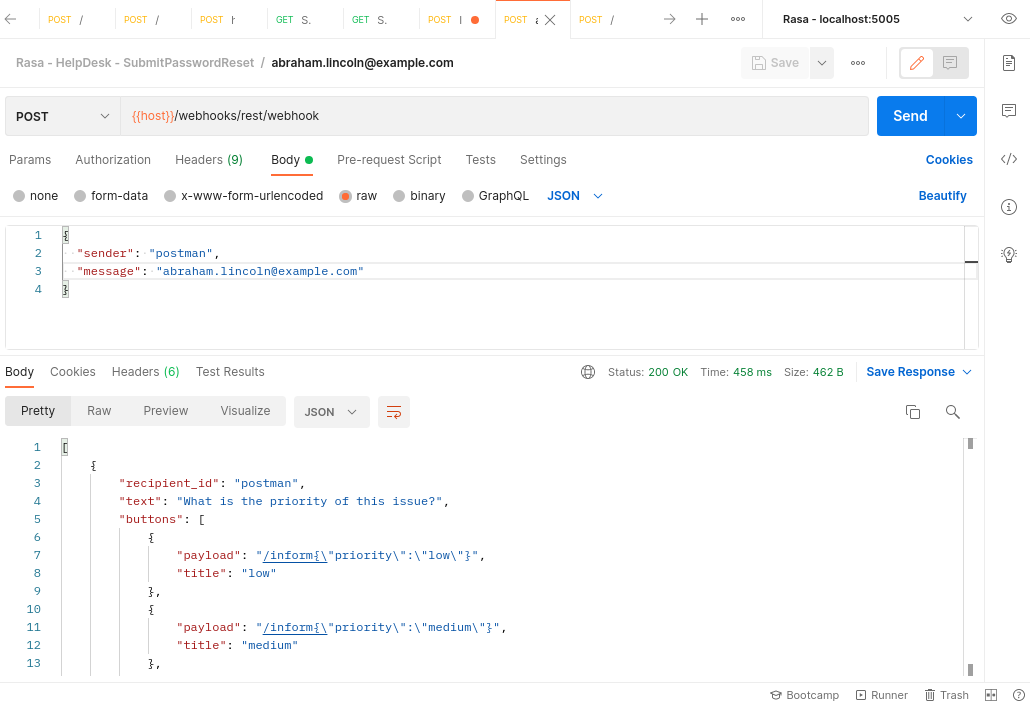The width and height of the screenshot is (1030, 707).
Task: Search within the response body
Action: point(952,412)
